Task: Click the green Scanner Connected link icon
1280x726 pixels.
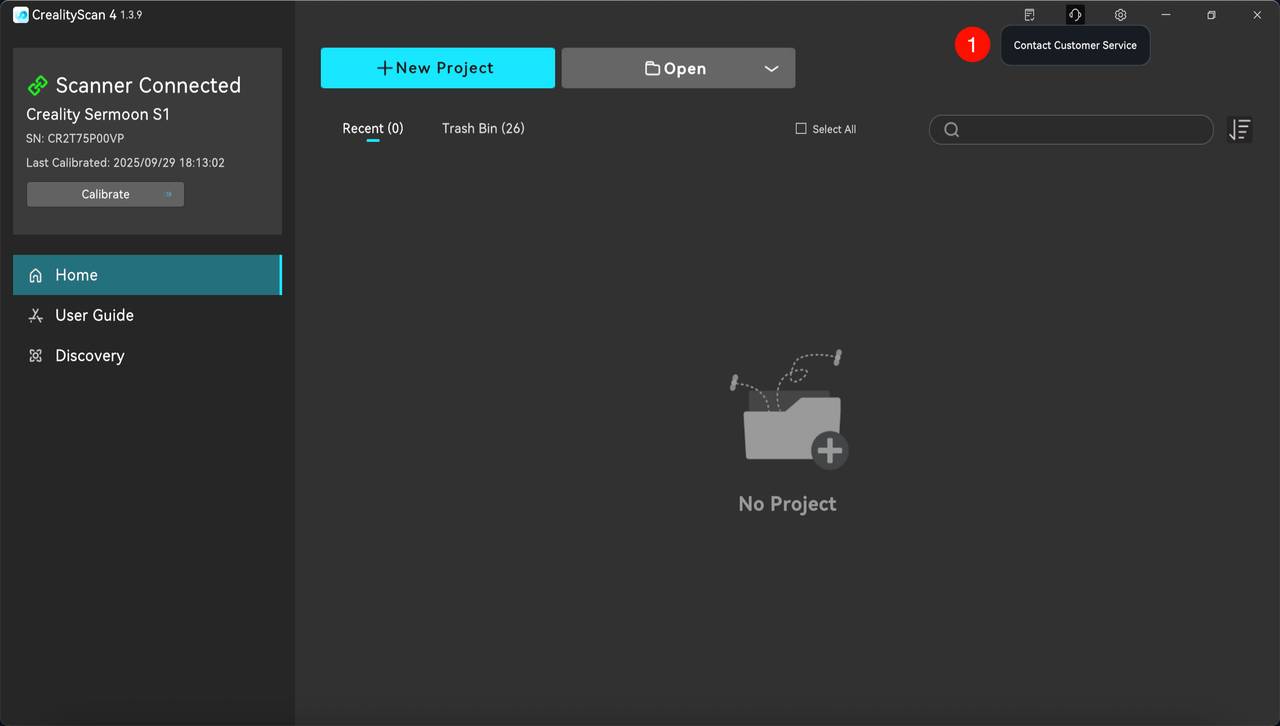Action: click(x=39, y=85)
